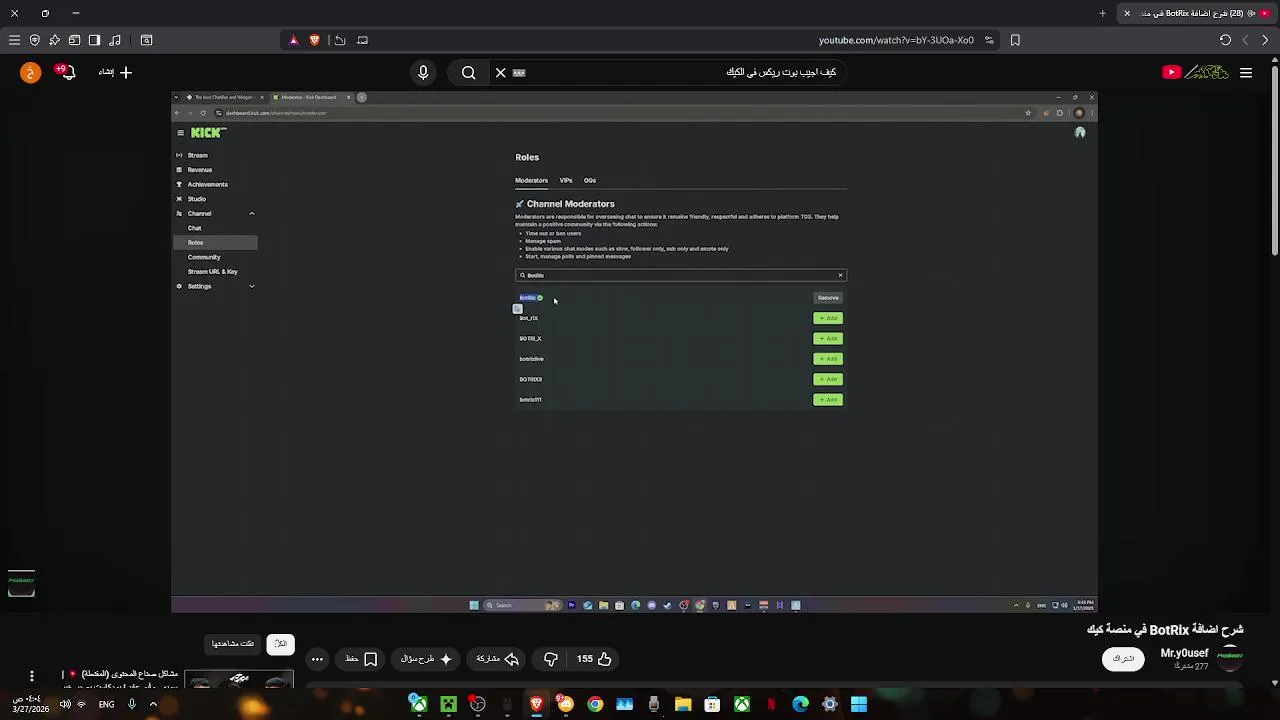Open Chat under Channel
Image resolution: width=1280 pixels, height=720 pixels.
tap(194, 228)
